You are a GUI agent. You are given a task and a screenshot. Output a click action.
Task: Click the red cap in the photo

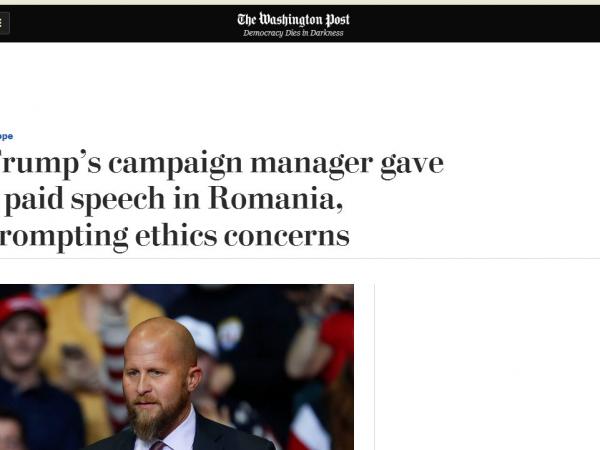22,309
